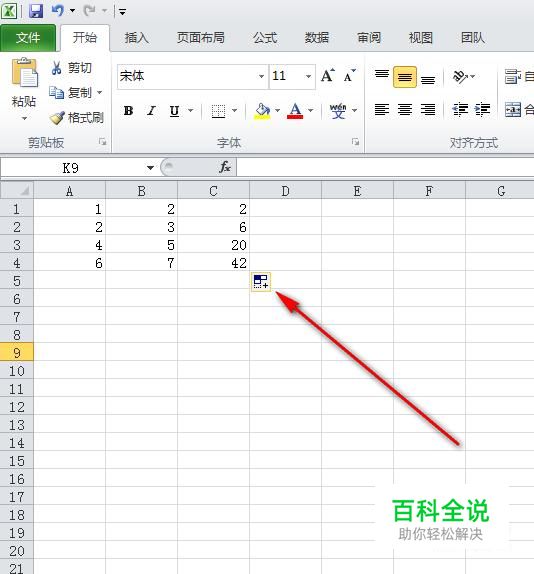Switch to the 公式 (Formulas) tab
Image resolution: width=534 pixels, height=574 pixels.
click(265, 38)
